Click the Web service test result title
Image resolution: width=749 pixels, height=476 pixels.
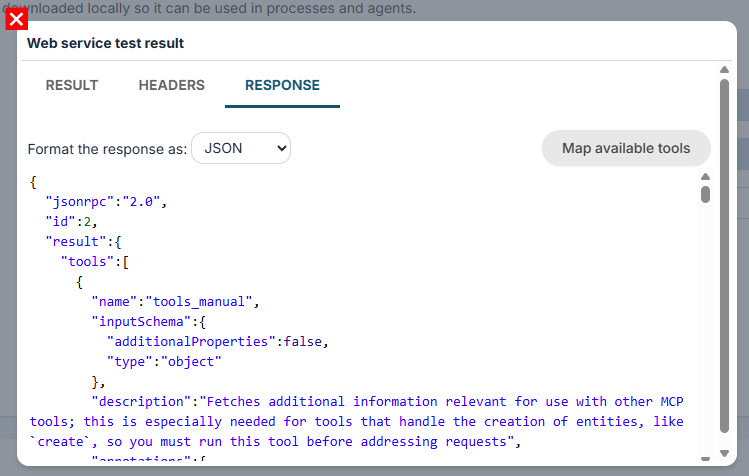106,43
